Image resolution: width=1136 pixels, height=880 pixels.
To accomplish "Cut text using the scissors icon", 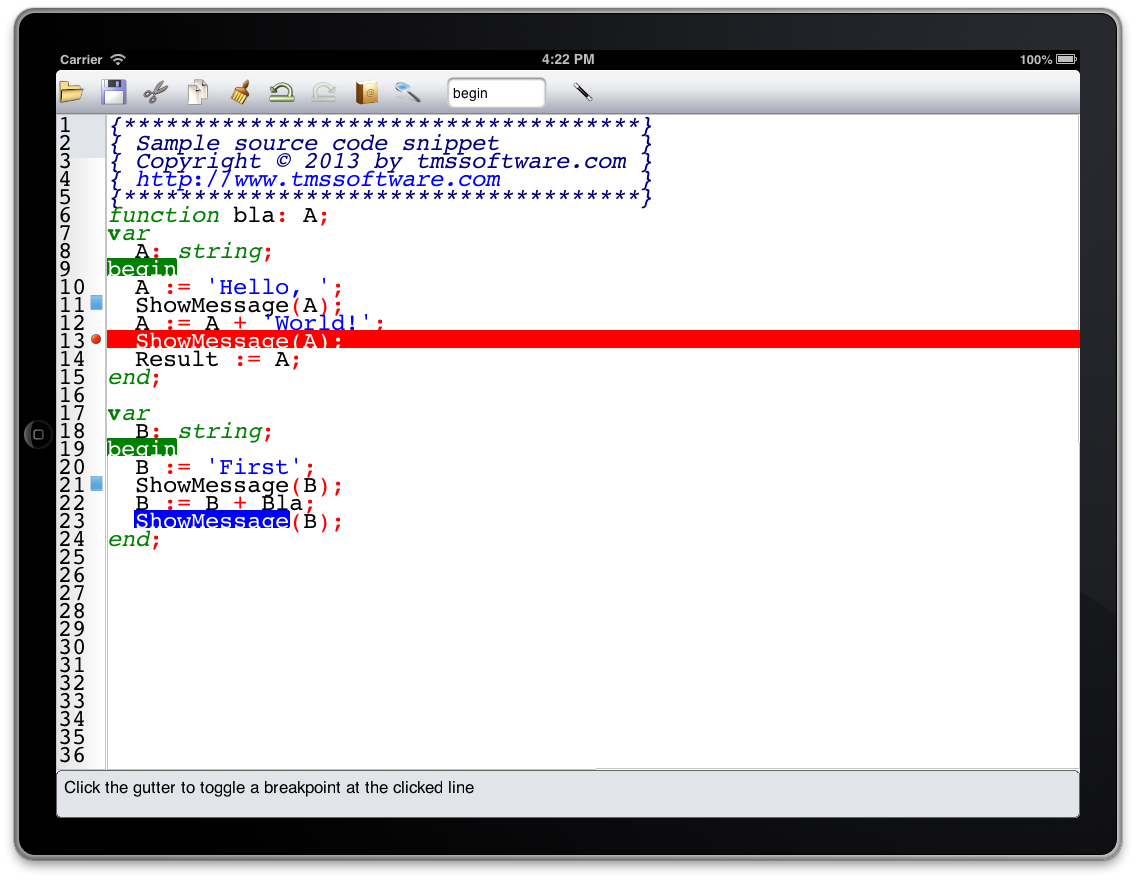I will tap(155, 92).
